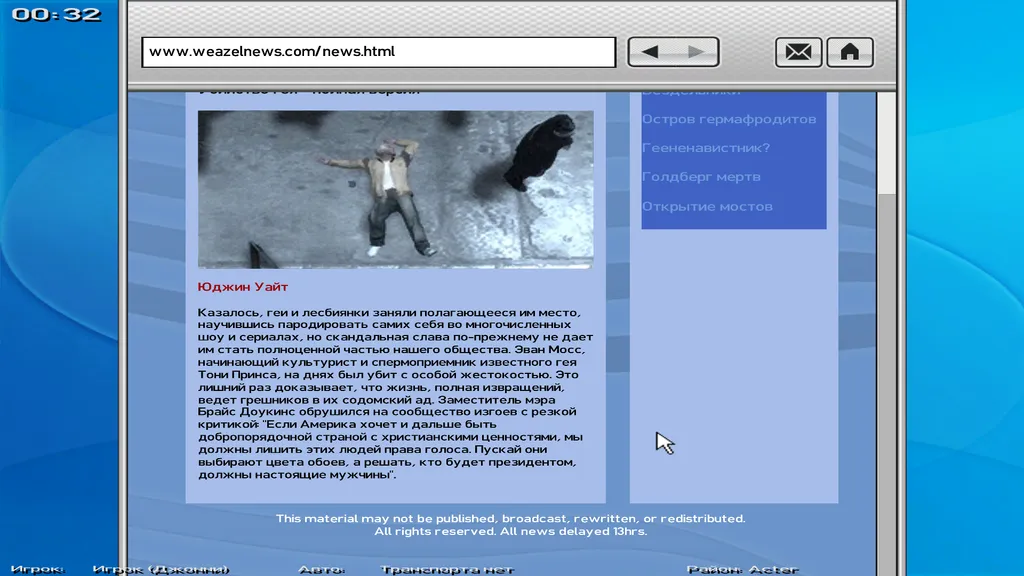Click the forward arrow navigation button
The image size is (1024, 576).
click(698, 52)
